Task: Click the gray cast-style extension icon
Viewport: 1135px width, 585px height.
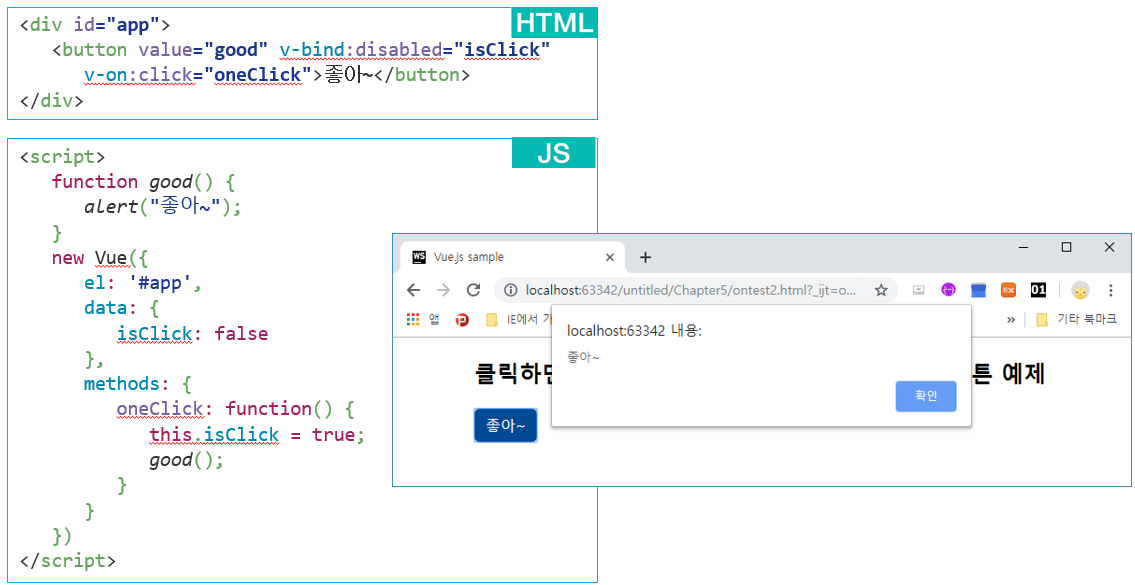Action: [919, 290]
